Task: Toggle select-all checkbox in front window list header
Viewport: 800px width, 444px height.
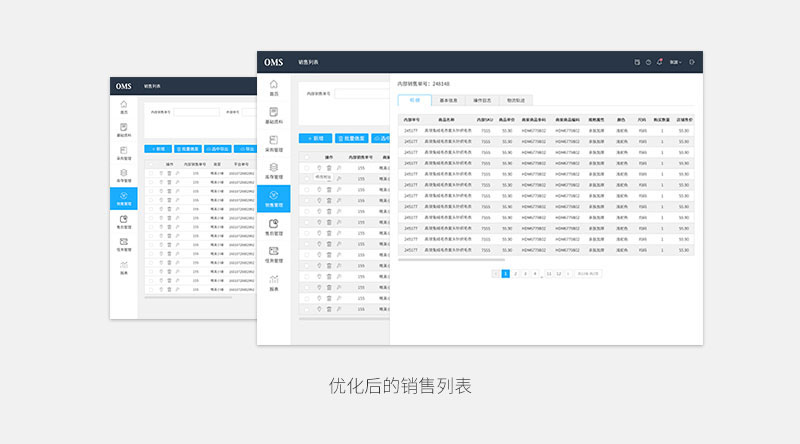Action: click(307, 157)
